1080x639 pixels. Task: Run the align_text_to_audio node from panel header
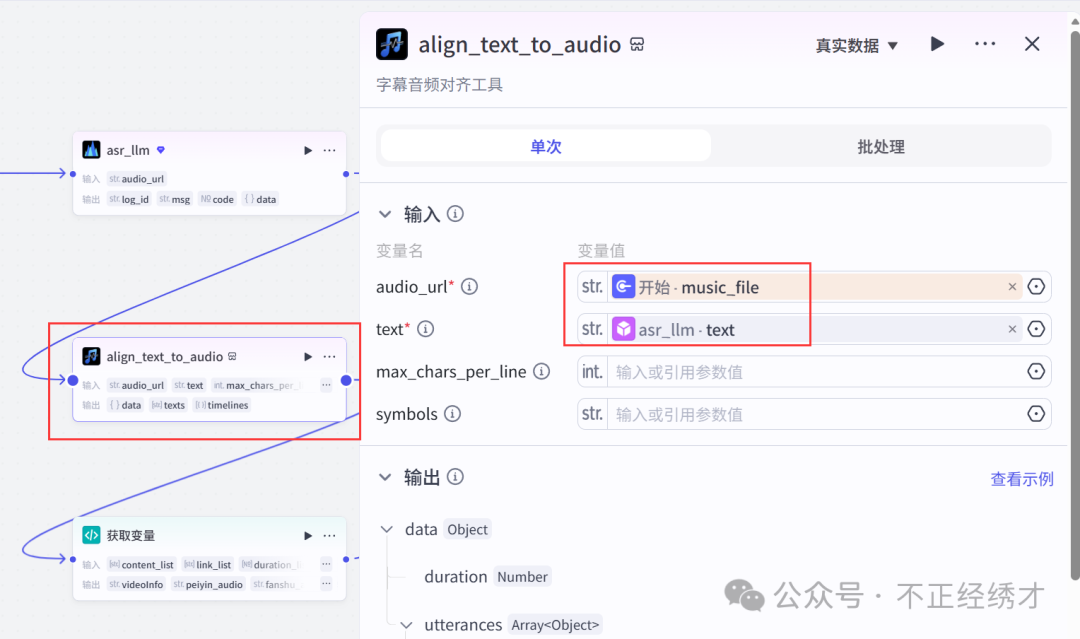click(x=936, y=44)
